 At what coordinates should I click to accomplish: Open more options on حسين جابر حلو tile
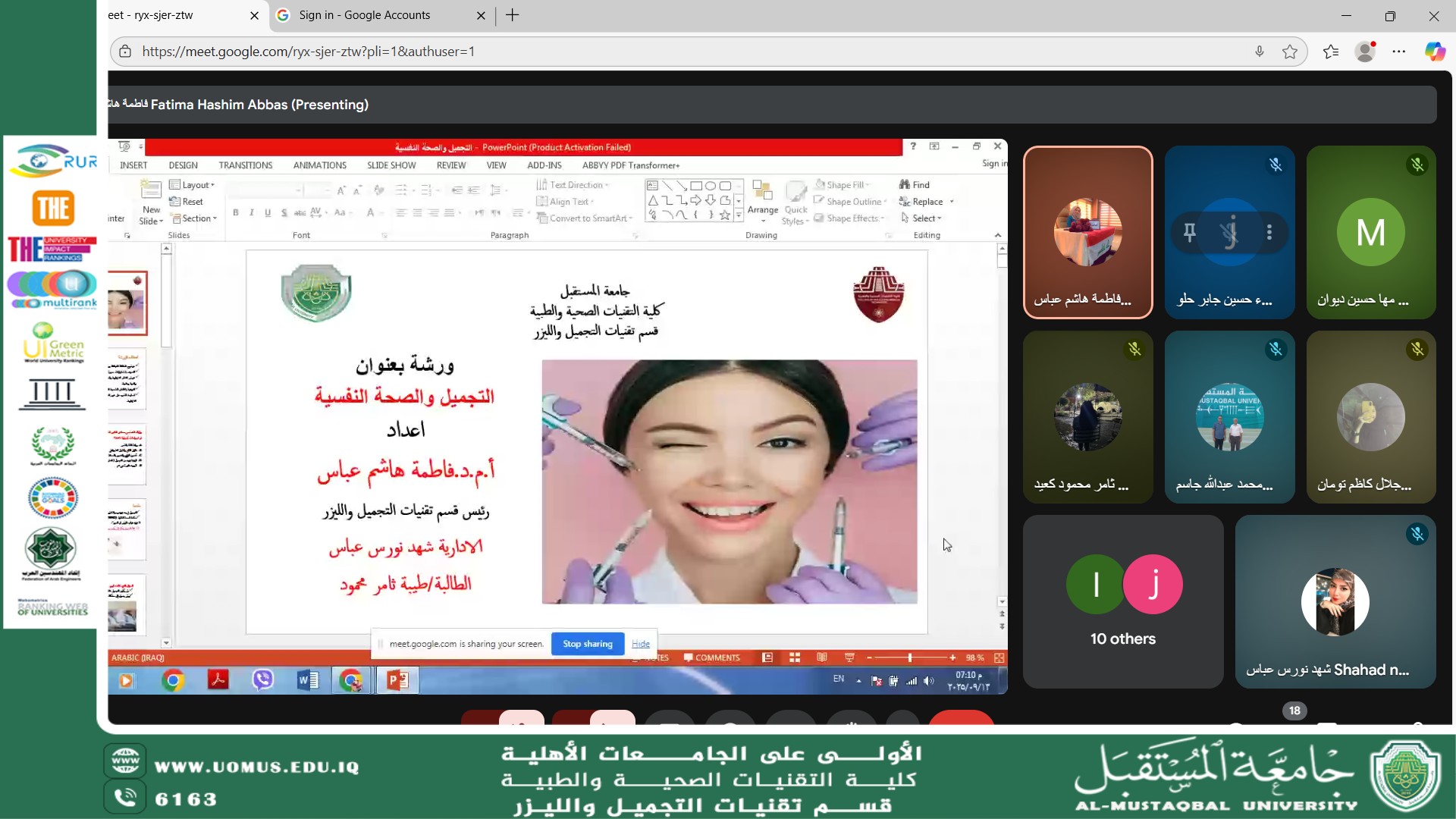pos(1269,232)
